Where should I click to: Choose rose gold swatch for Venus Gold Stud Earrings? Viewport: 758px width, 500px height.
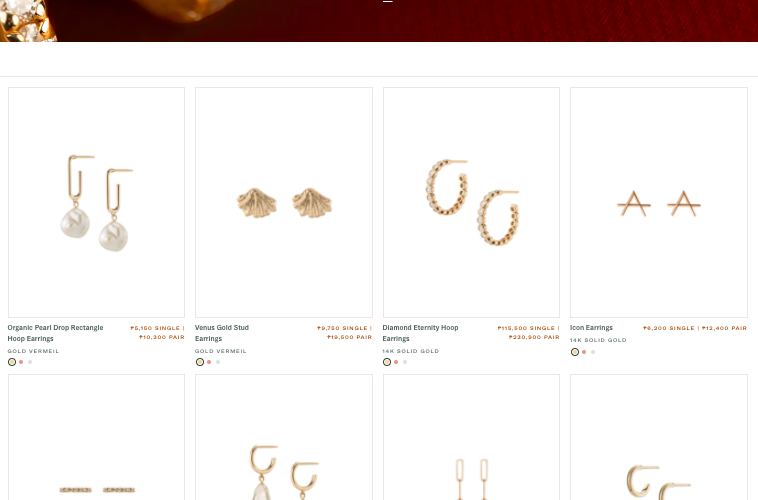click(x=209, y=362)
